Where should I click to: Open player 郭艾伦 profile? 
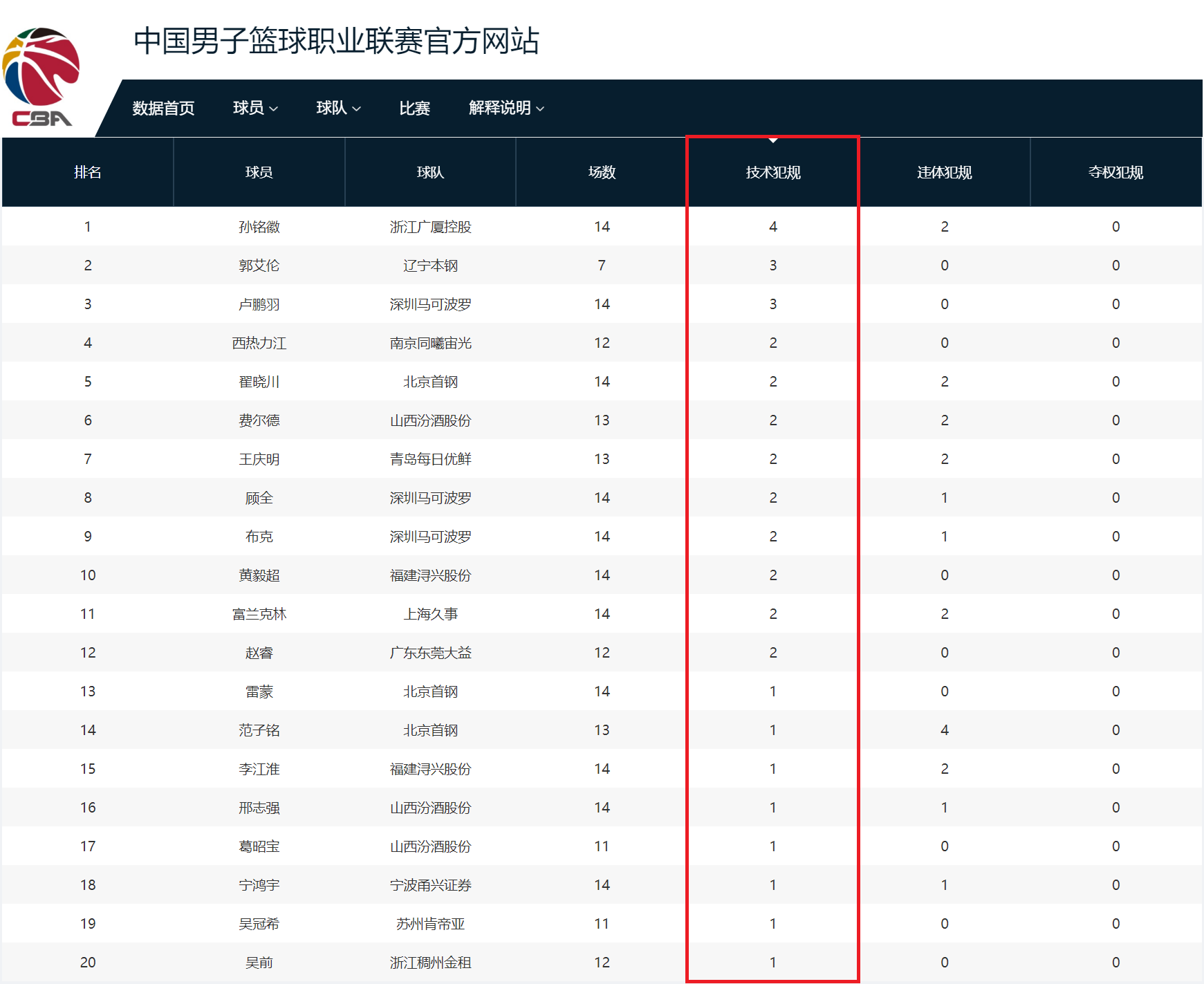point(259,266)
